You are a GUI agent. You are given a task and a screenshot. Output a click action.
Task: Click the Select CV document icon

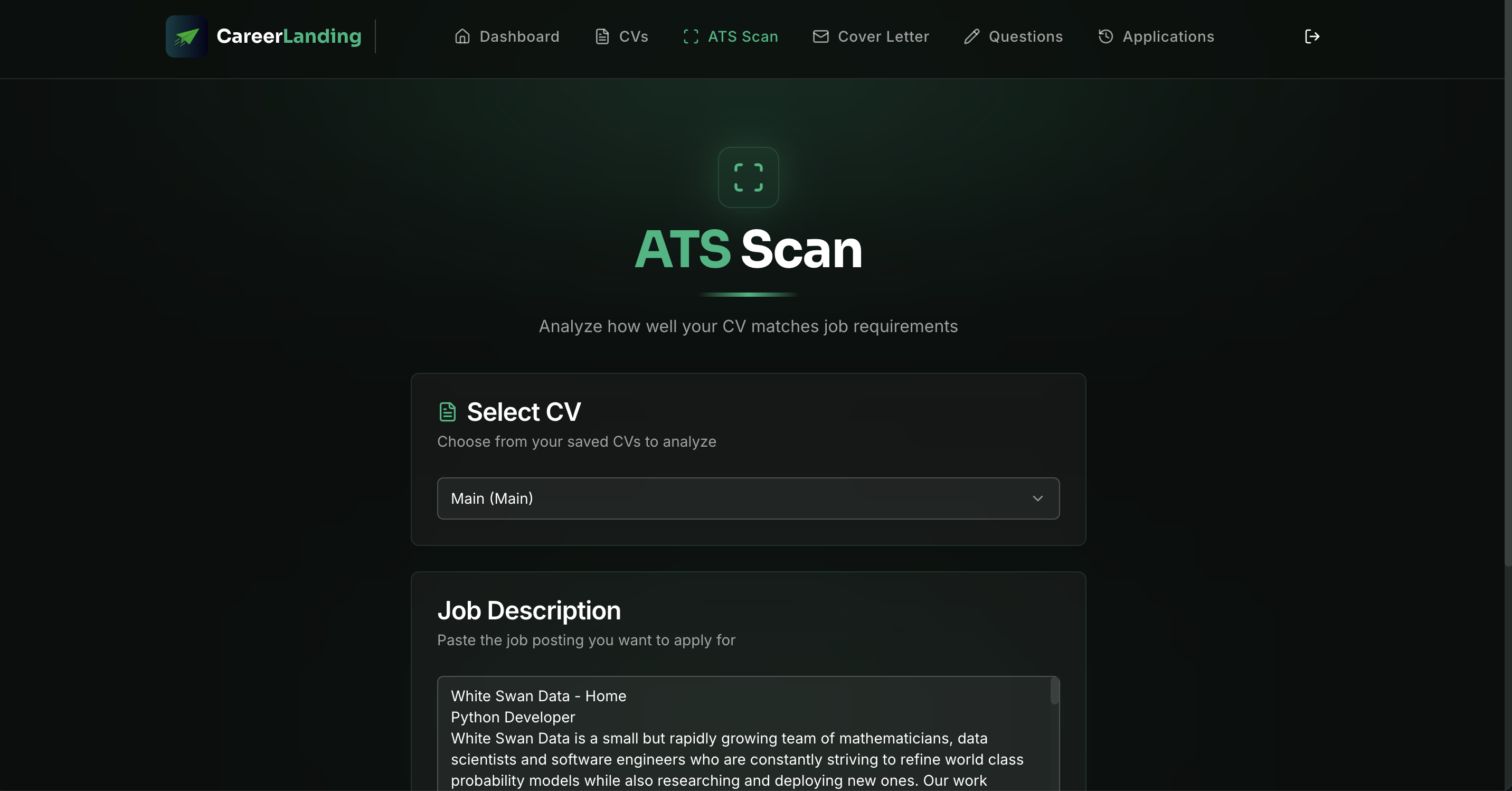tap(447, 412)
